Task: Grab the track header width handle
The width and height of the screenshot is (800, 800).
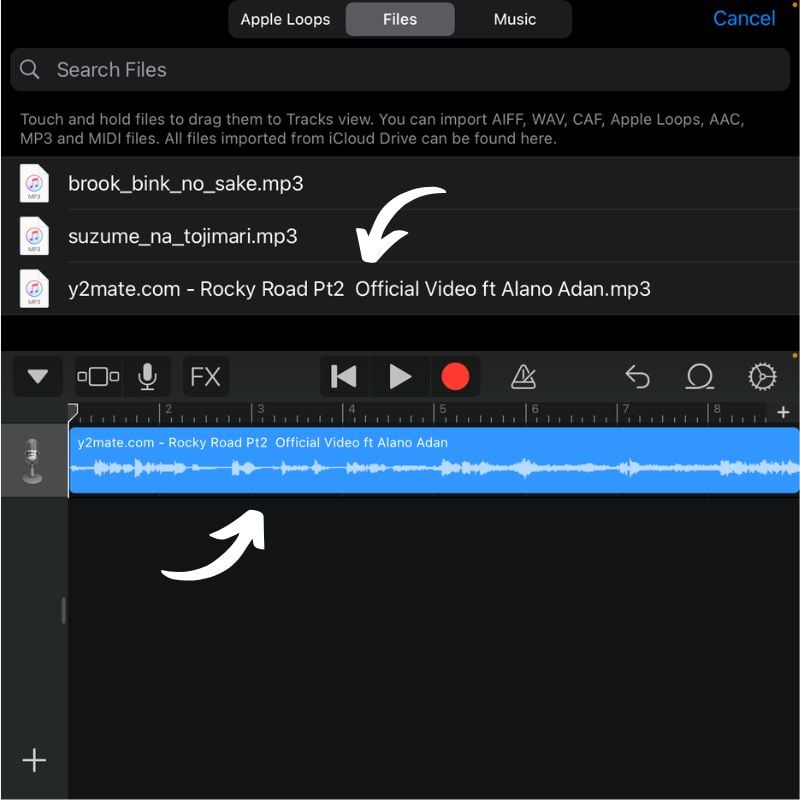Action: point(63,610)
